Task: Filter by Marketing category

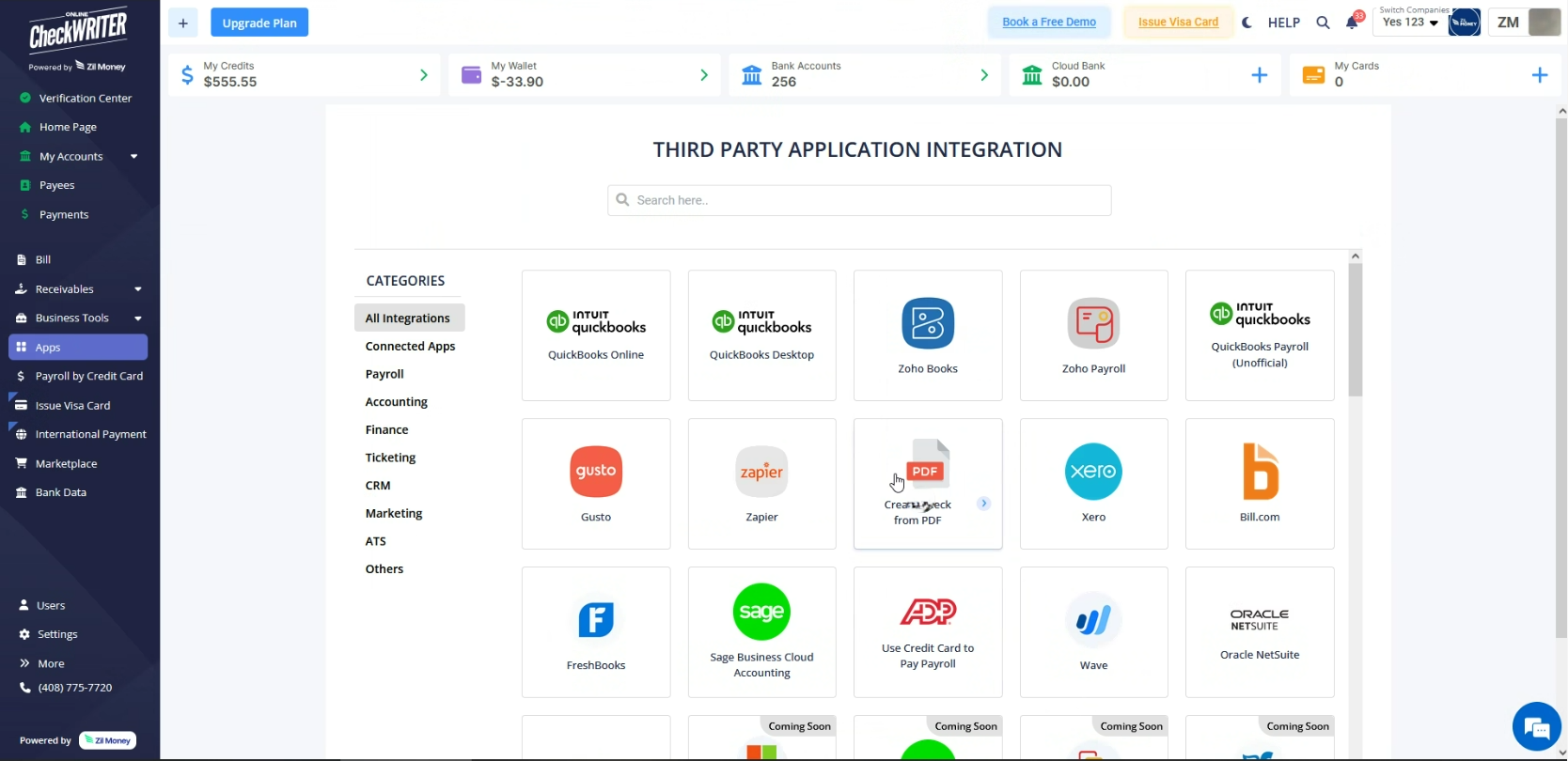Action: tap(394, 514)
